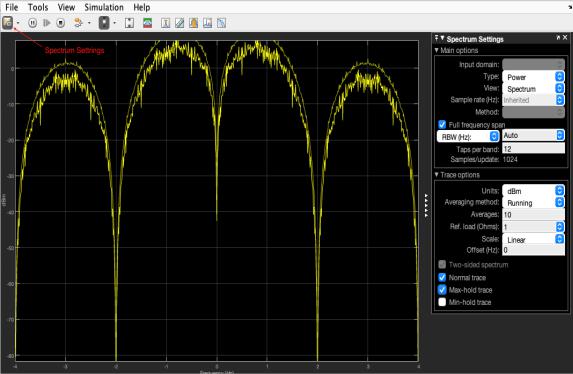Screen dimensions: 573x374
Task: Collapse Spectrum Settings panel header triangle
Action: [x=443, y=38]
